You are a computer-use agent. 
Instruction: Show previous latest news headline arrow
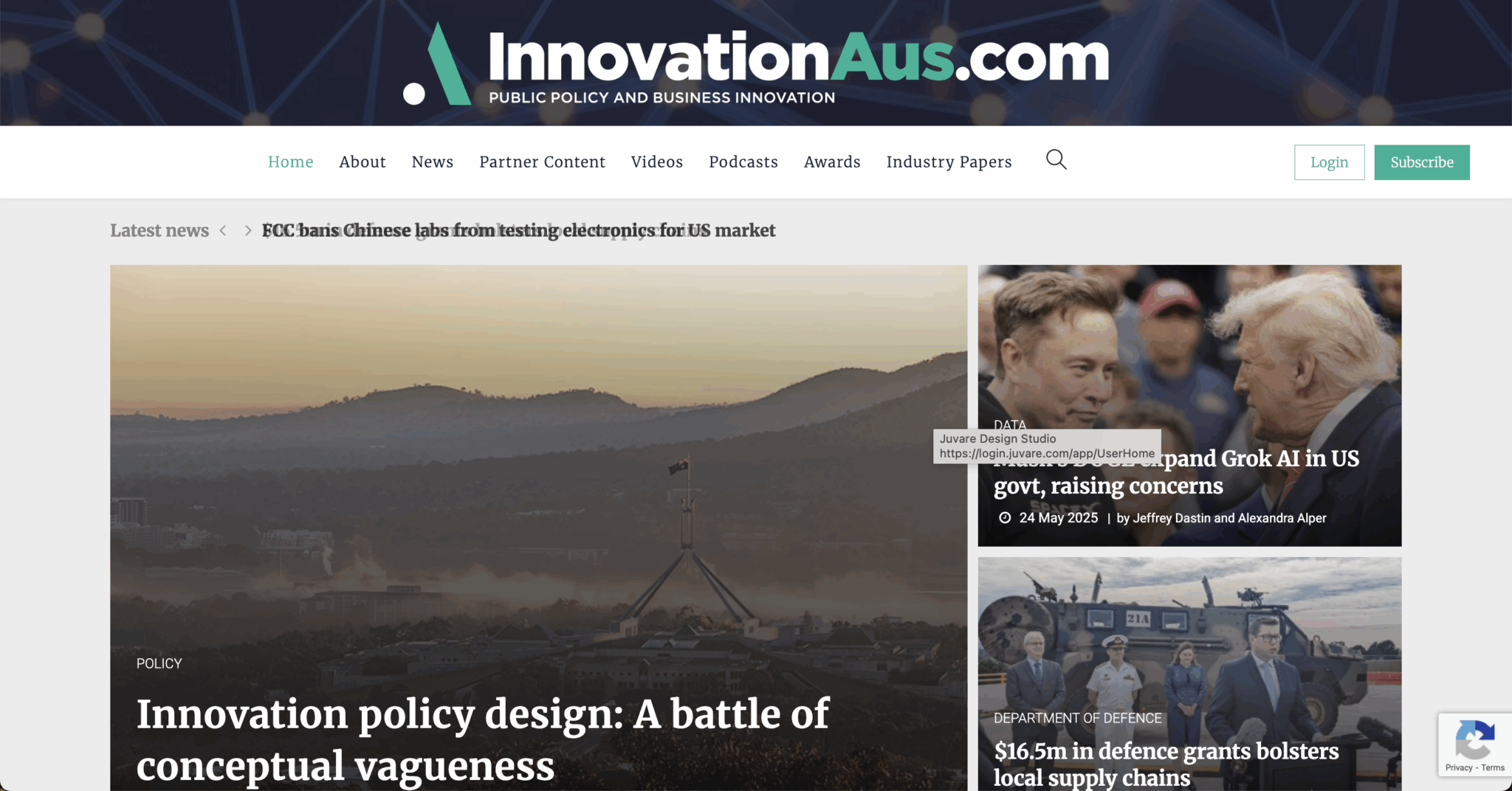223,231
